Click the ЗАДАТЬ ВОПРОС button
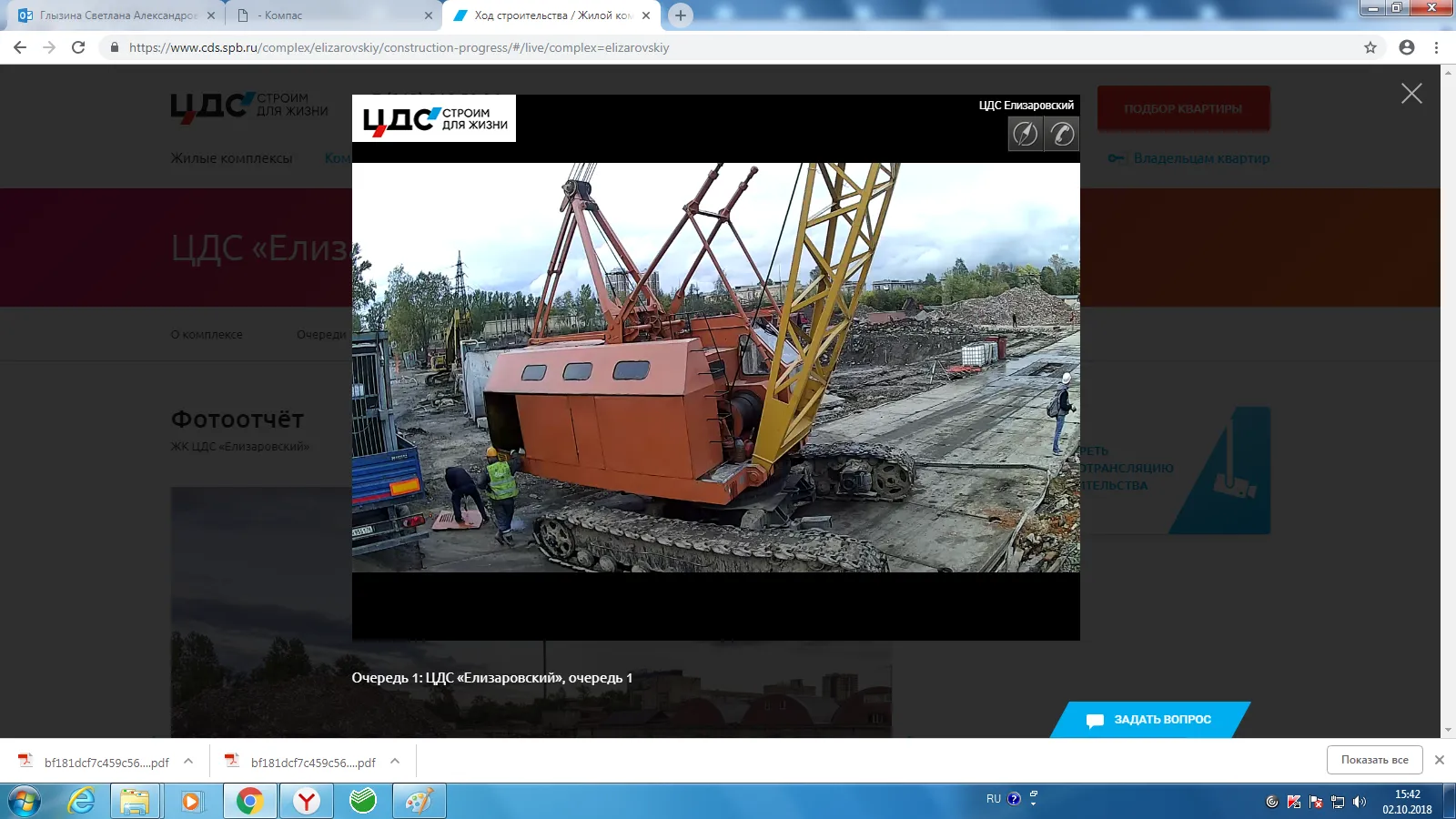The width and height of the screenshot is (1456, 819). (1150, 719)
